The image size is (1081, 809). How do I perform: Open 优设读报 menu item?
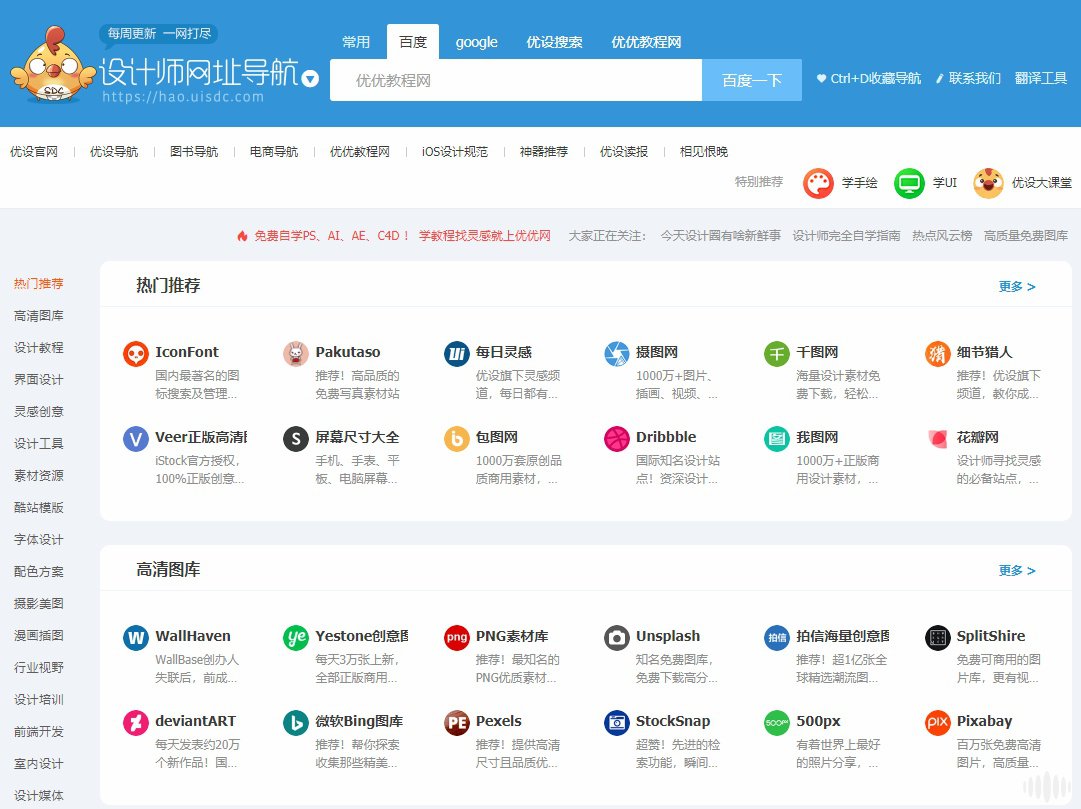624,152
